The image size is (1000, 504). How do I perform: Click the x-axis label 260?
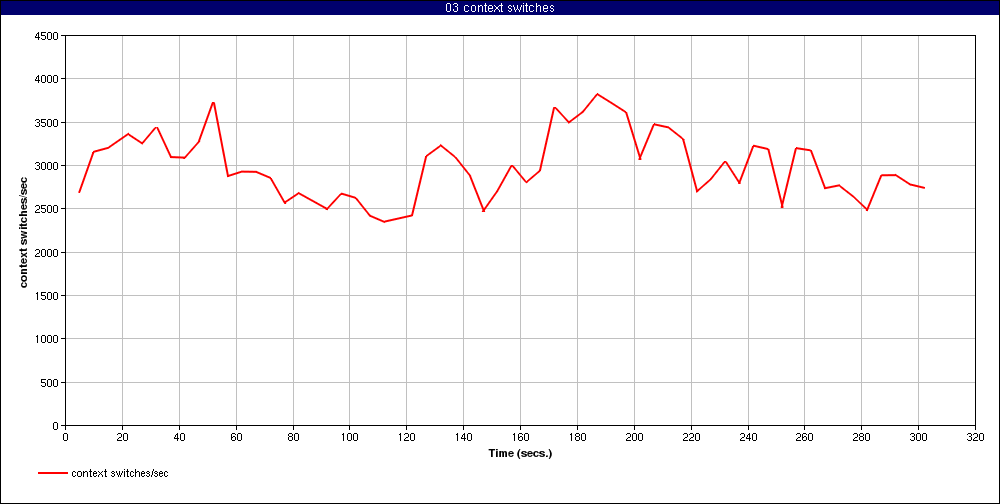click(x=804, y=437)
